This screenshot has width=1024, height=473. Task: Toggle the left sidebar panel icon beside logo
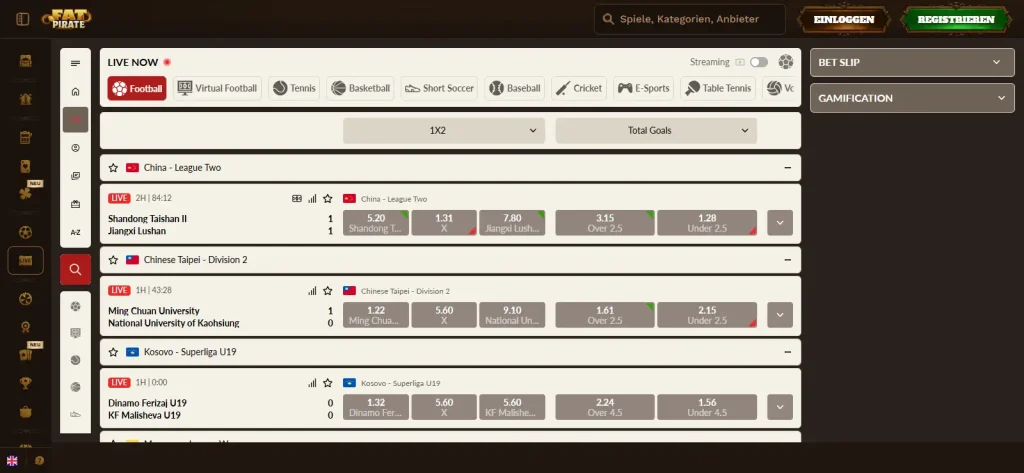[23, 20]
